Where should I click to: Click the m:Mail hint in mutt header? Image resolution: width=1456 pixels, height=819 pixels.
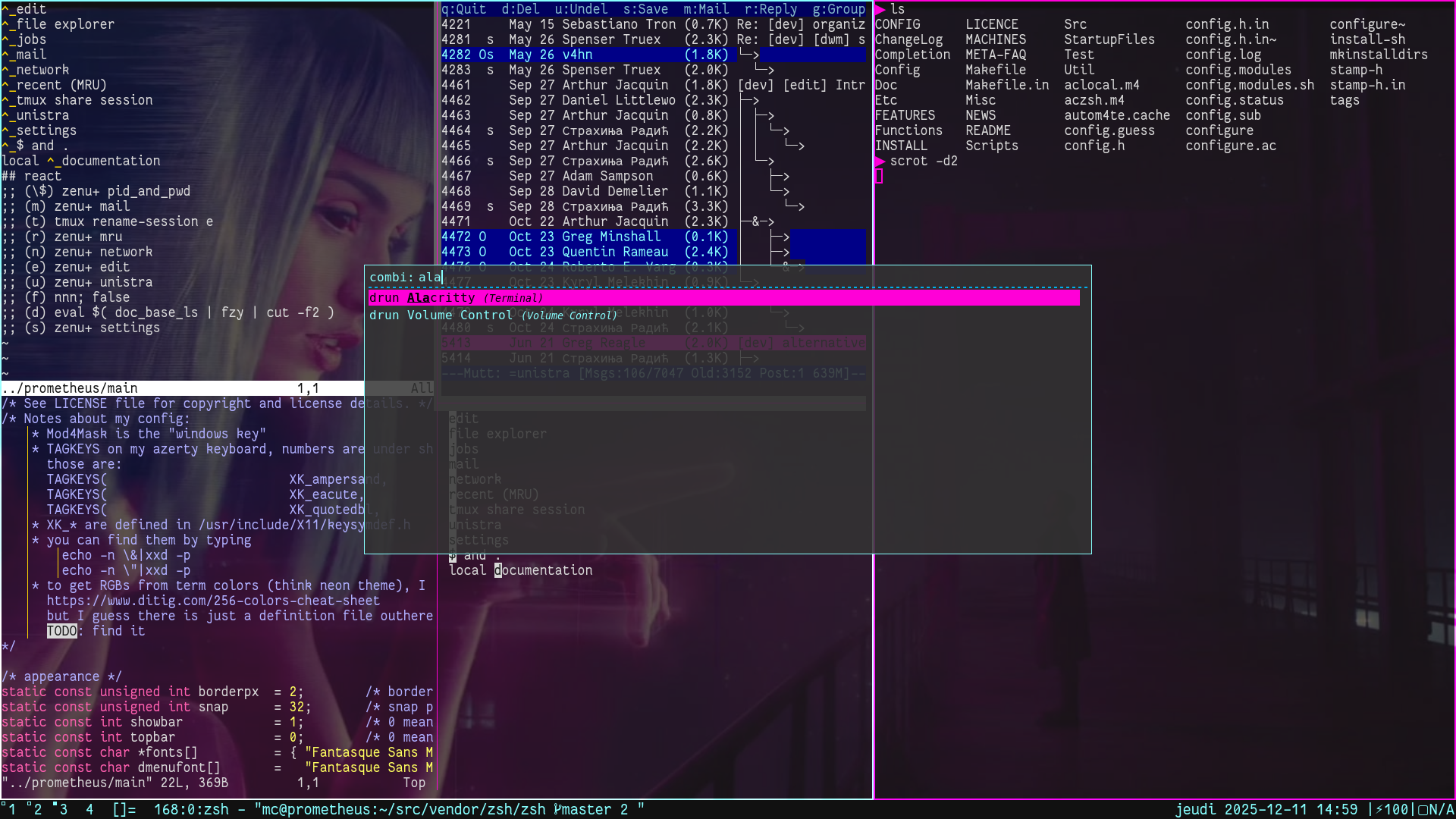click(705, 9)
